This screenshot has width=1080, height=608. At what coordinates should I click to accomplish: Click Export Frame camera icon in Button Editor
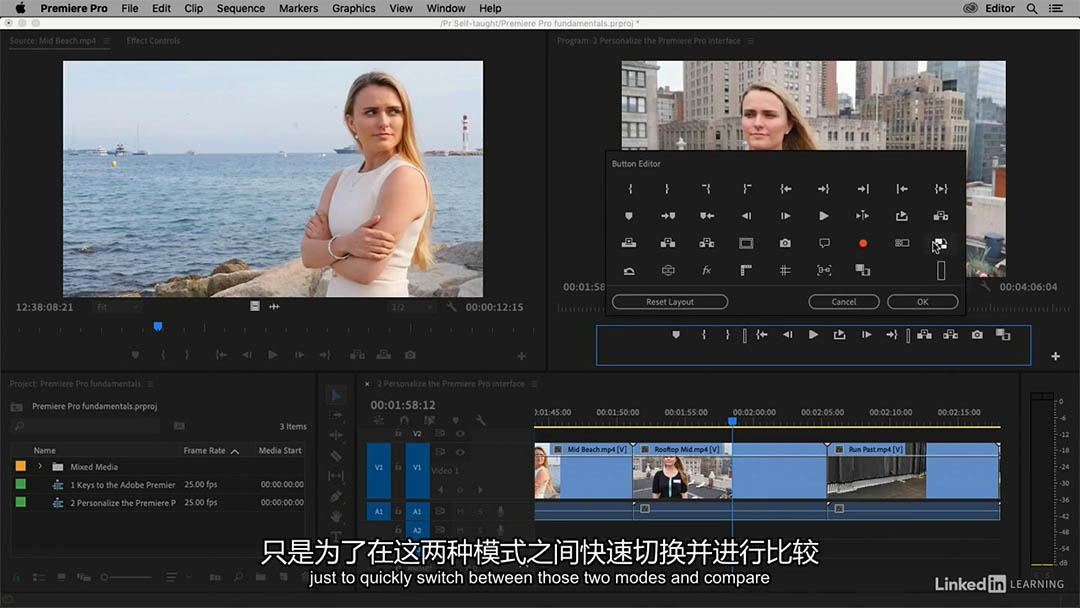tap(785, 243)
